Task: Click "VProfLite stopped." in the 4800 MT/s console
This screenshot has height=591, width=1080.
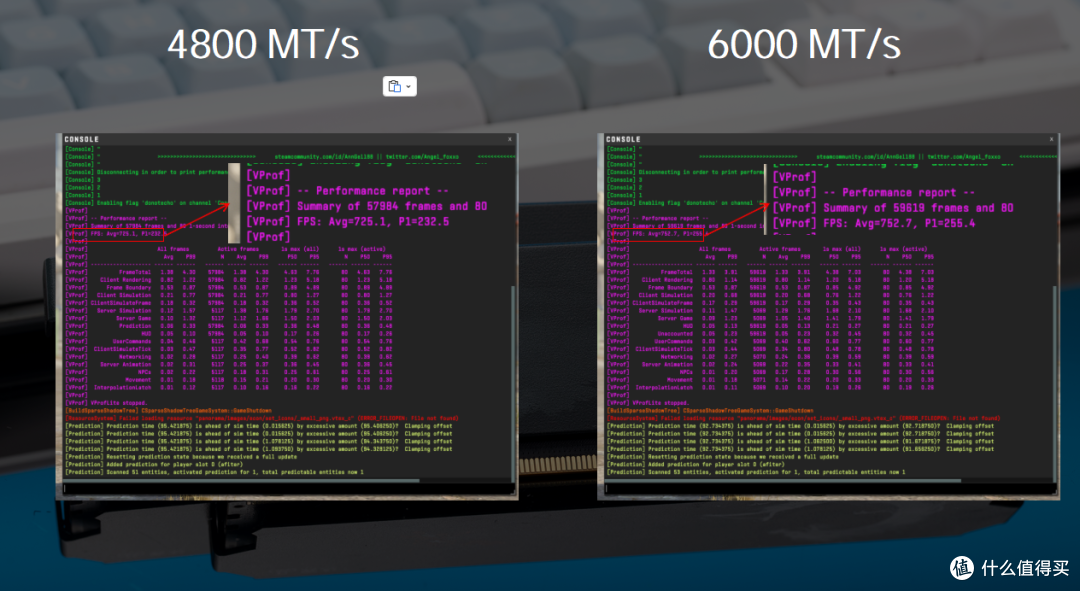Action: coord(120,403)
